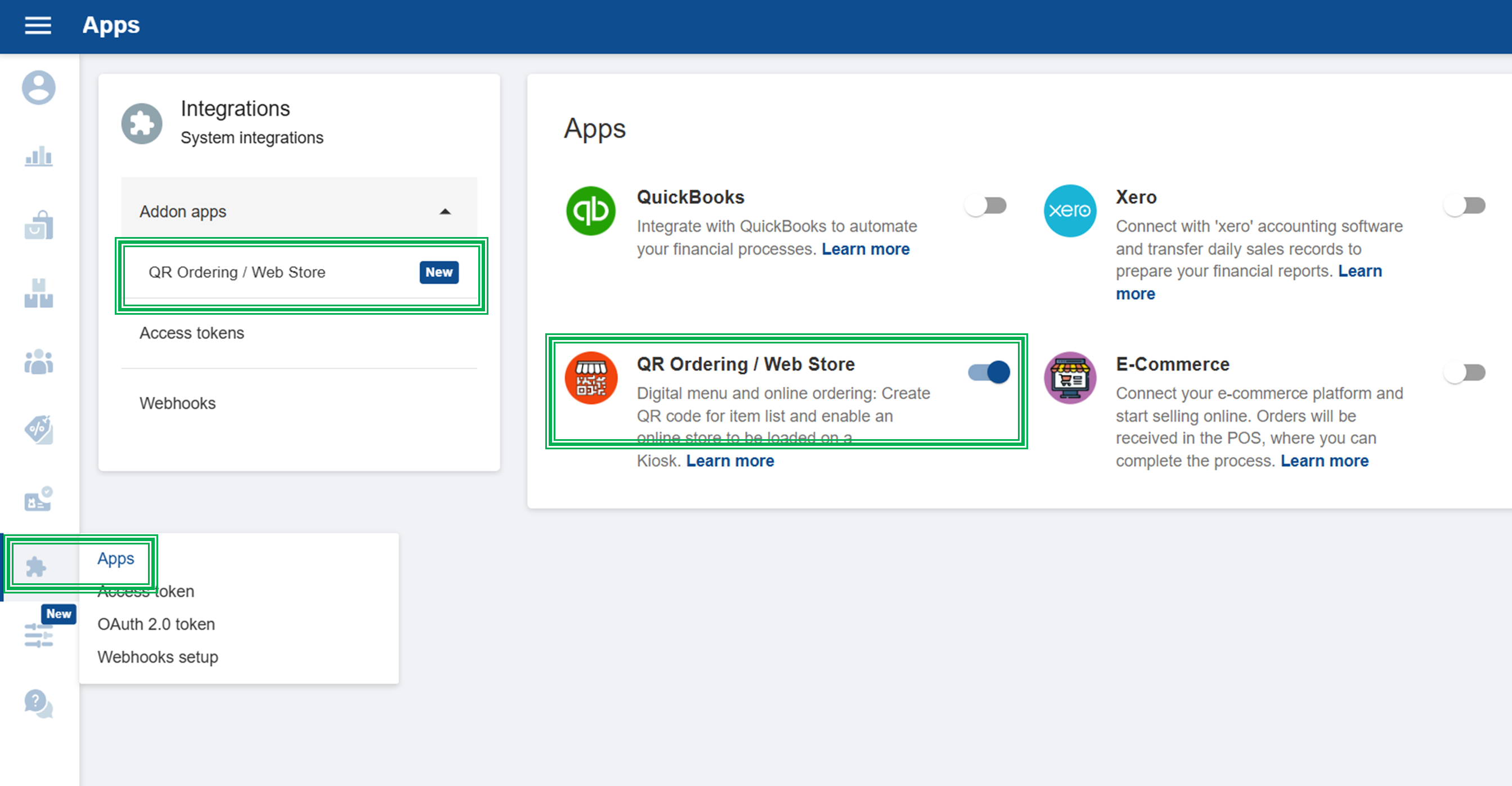Screen dimensions: 1512x786
Task: Open the hamburger menu in header
Action: click(38, 25)
